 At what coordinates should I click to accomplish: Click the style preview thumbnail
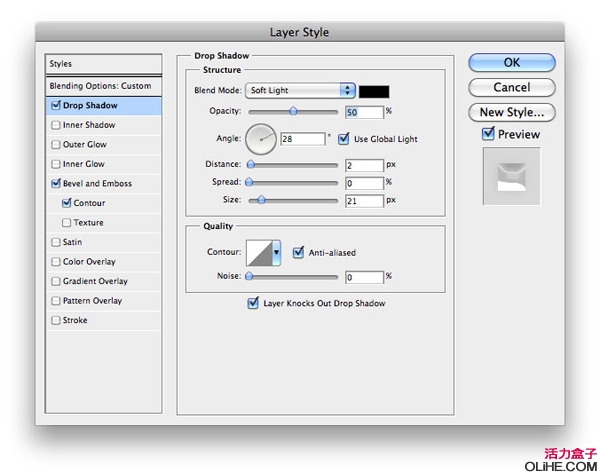512,176
